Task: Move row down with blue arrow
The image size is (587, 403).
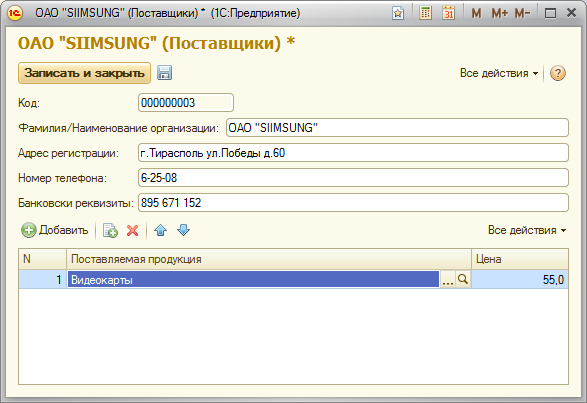Action: point(183,230)
